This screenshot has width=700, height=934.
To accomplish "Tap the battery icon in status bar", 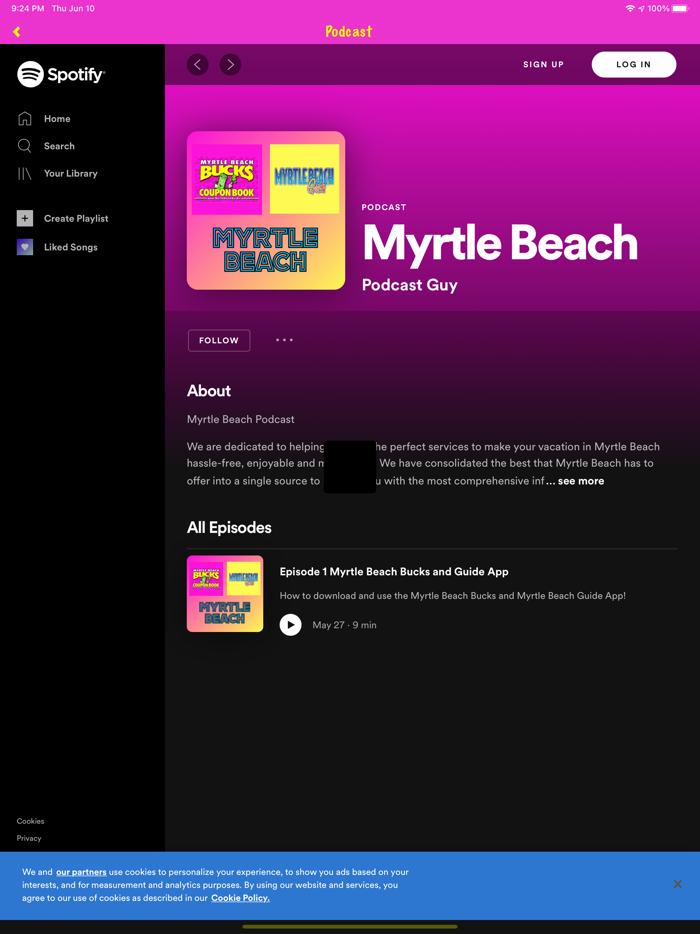I will click(x=680, y=8).
